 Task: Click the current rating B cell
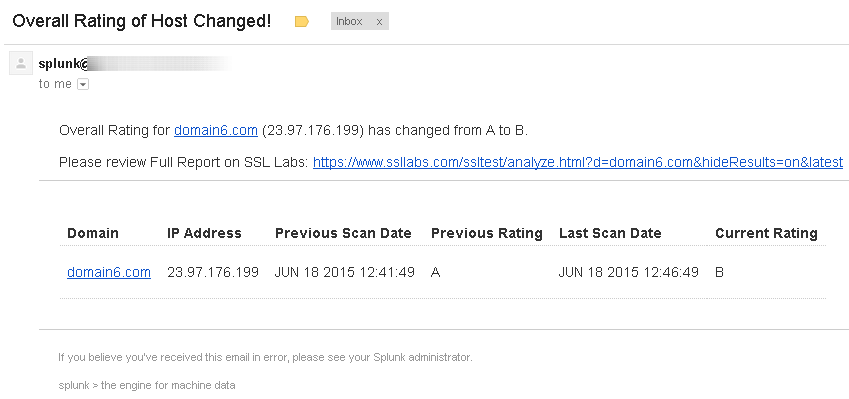720,272
